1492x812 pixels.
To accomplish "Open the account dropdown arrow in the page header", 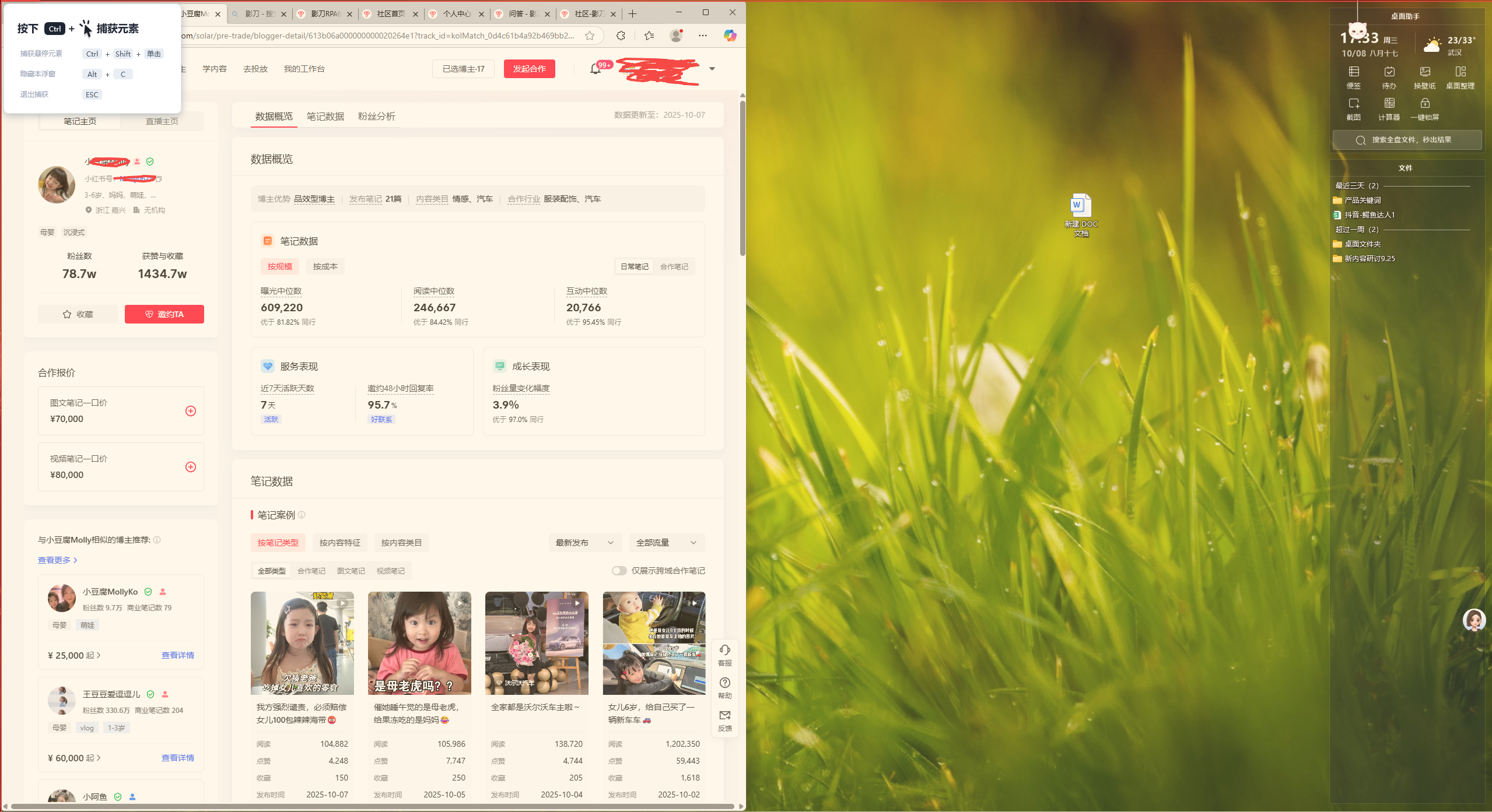I will point(712,69).
